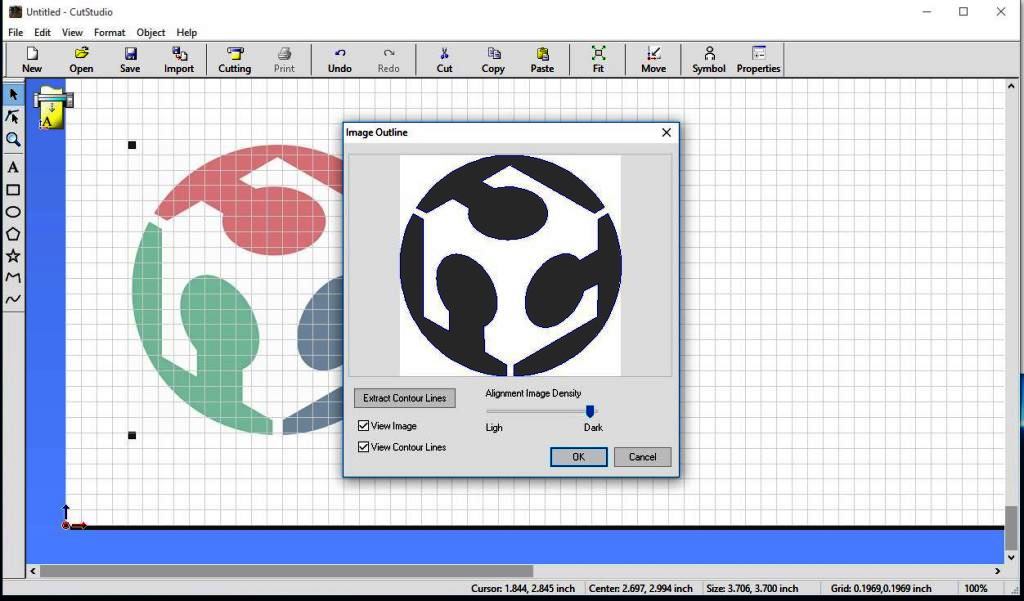Screen dimensions: 1024x601
Task: Click the top-left selection handle of logo
Action: click(132, 145)
